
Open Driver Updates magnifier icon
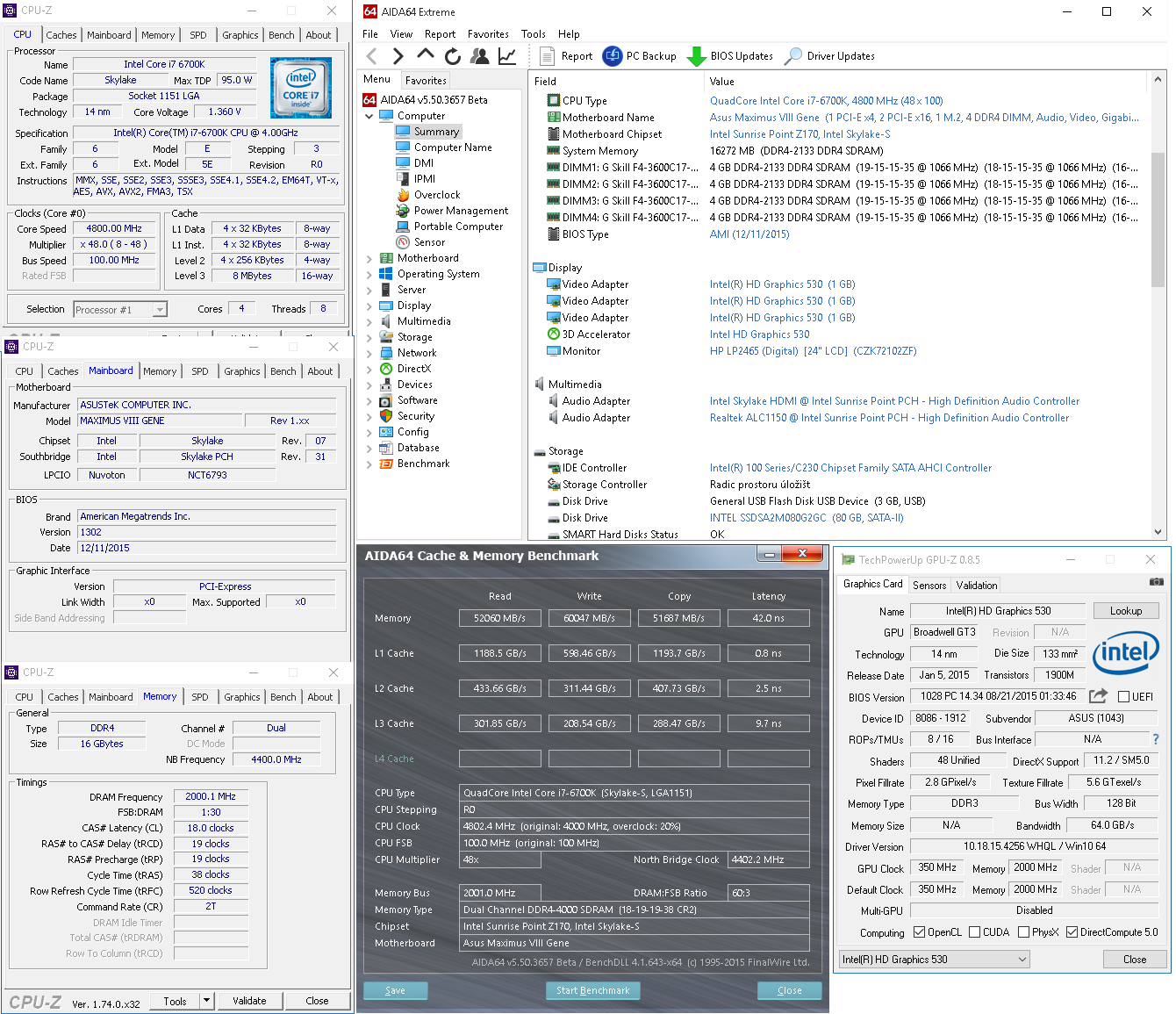793,56
